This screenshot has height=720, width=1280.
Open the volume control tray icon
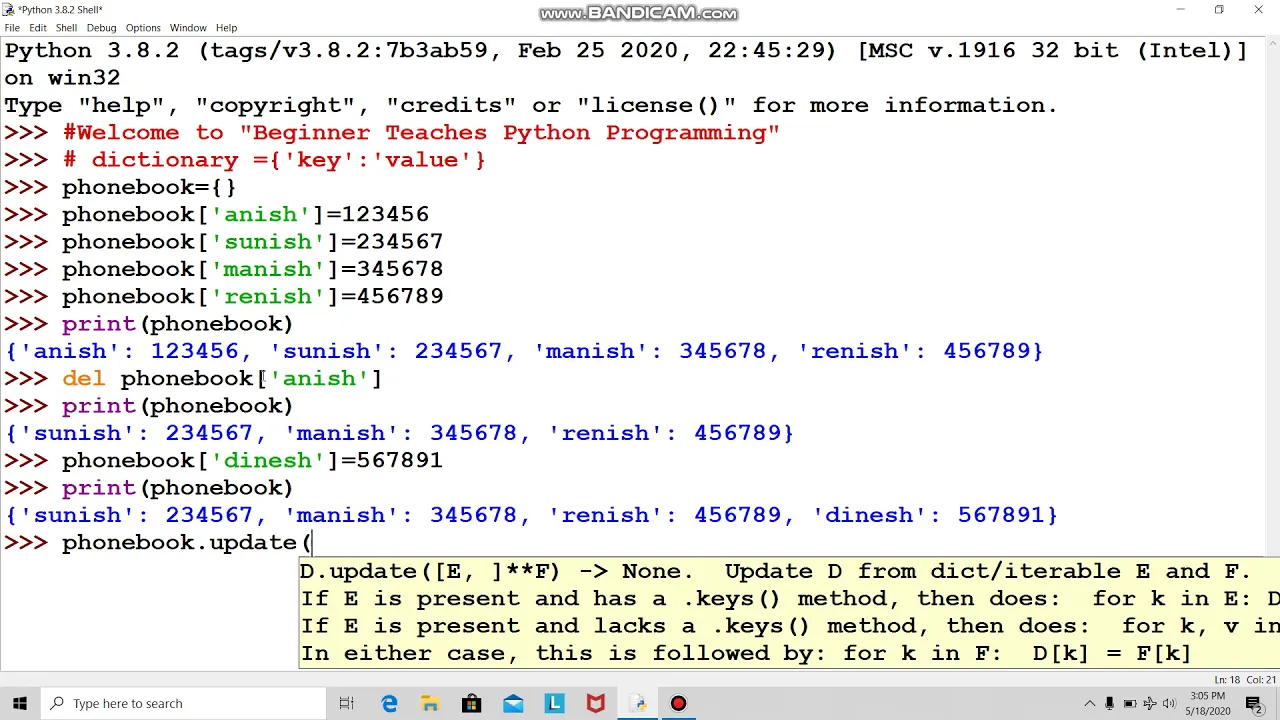[x=1169, y=703]
